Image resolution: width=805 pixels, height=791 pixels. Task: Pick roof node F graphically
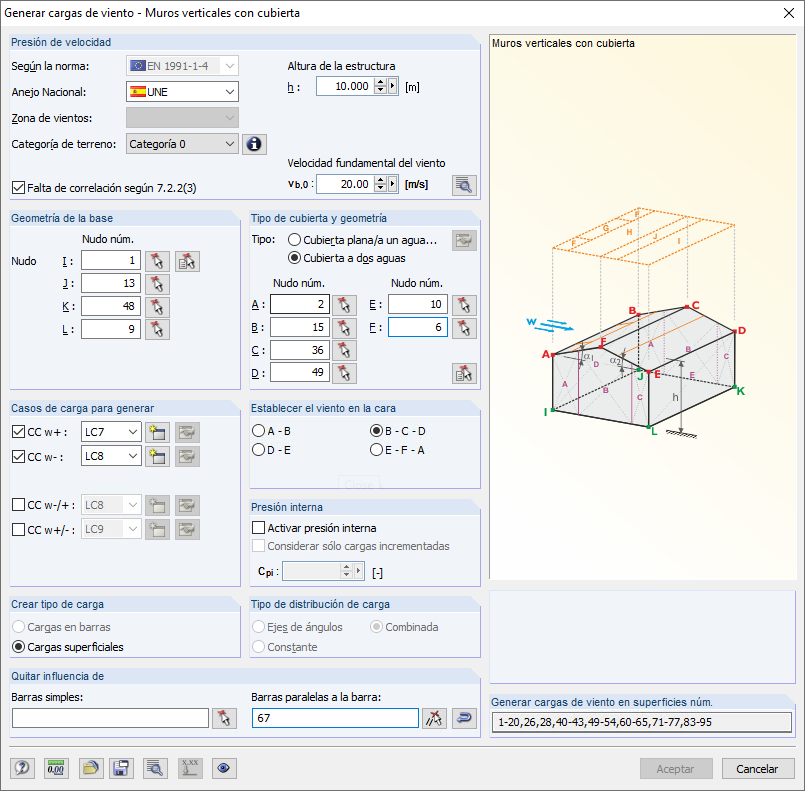(464, 327)
